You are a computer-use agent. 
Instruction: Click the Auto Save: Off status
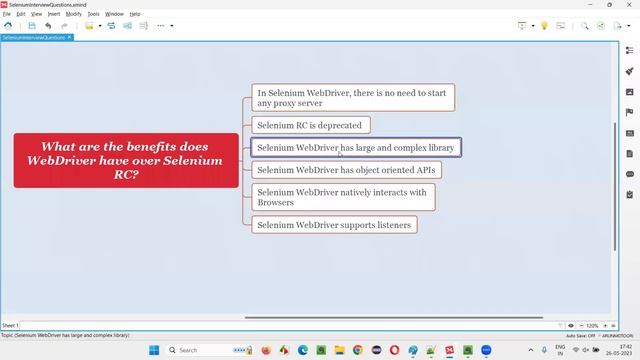[580, 336]
